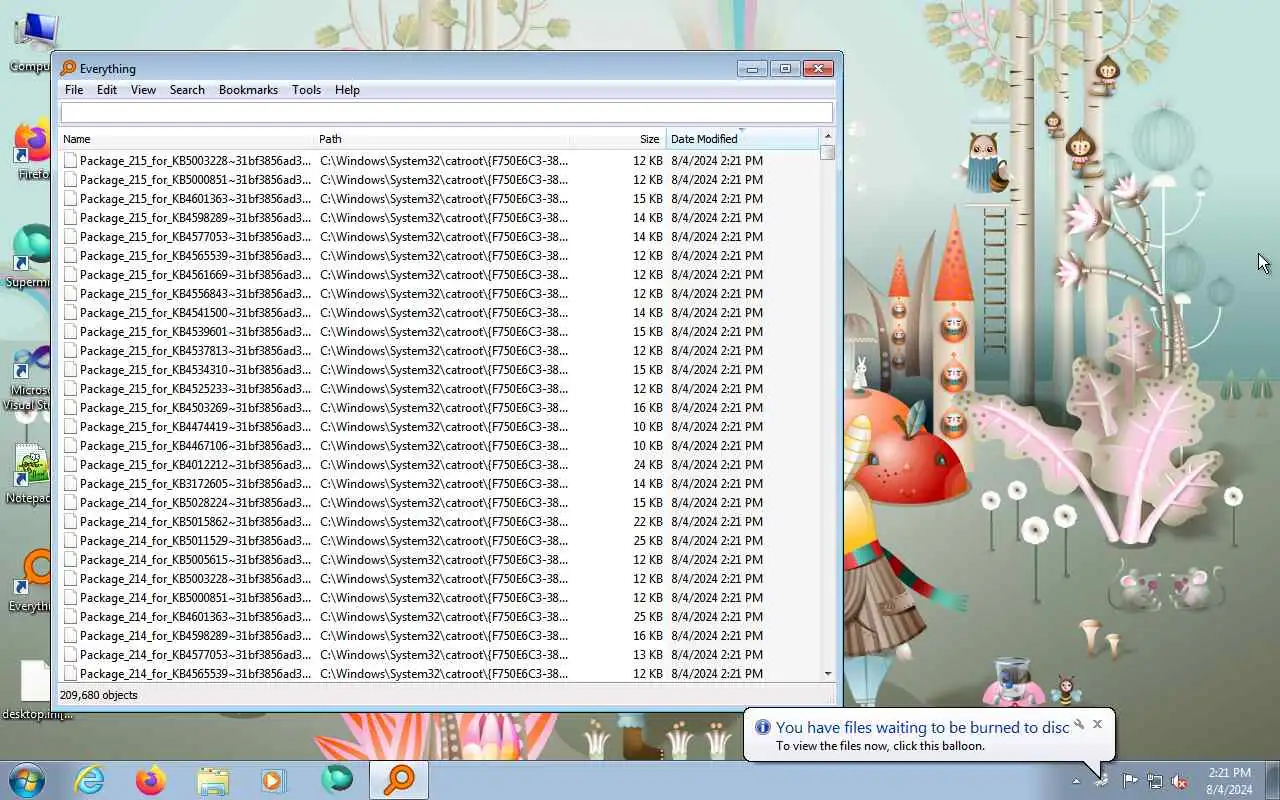Focus the Everything search box
Viewport: 1280px width, 800px height.
point(446,112)
